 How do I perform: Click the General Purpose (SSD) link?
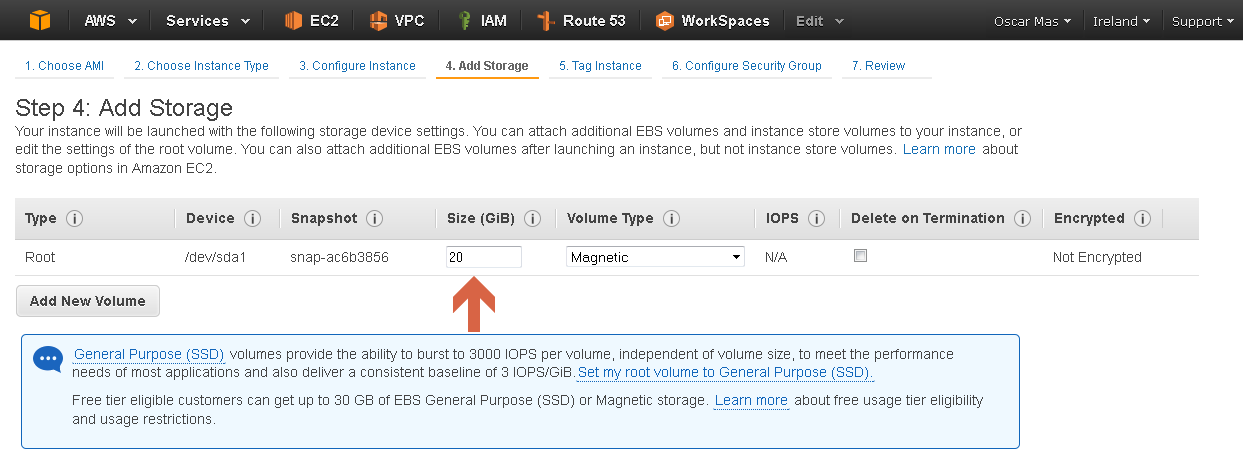(149, 354)
